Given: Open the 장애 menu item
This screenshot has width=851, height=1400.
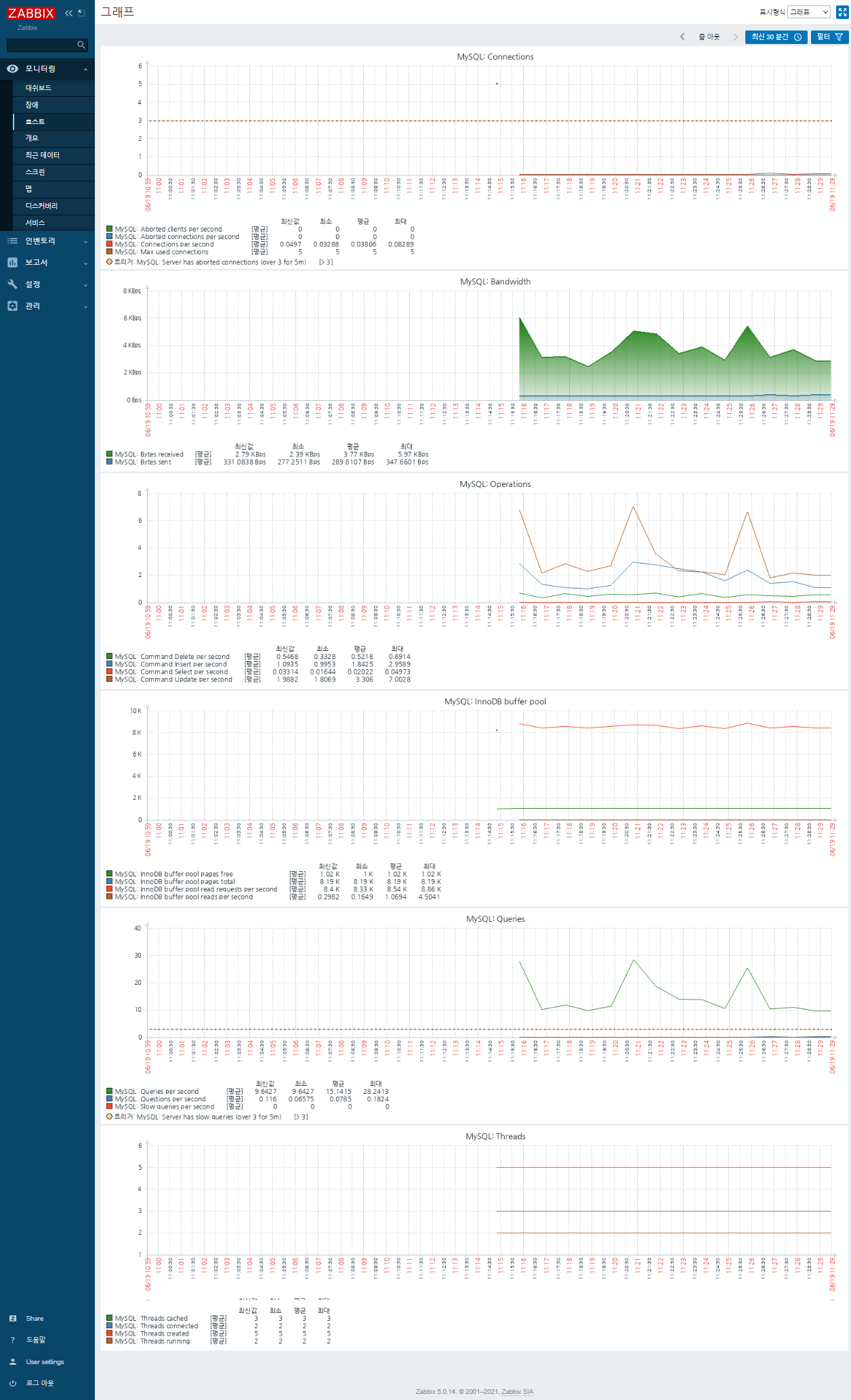Looking at the screenshot, I should (54, 105).
